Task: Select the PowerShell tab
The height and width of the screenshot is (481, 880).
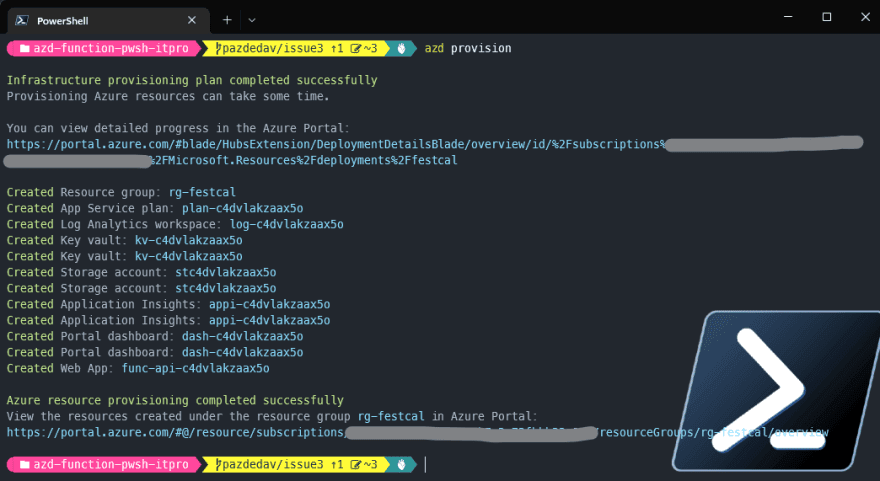Action: (x=108, y=21)
